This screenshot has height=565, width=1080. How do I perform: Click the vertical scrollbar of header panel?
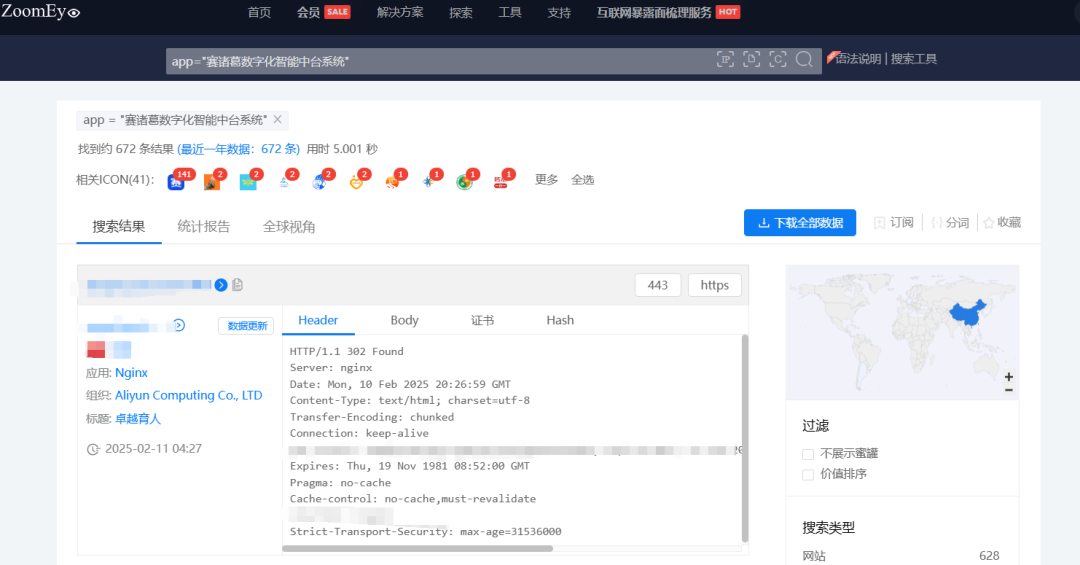pos(745,438)
